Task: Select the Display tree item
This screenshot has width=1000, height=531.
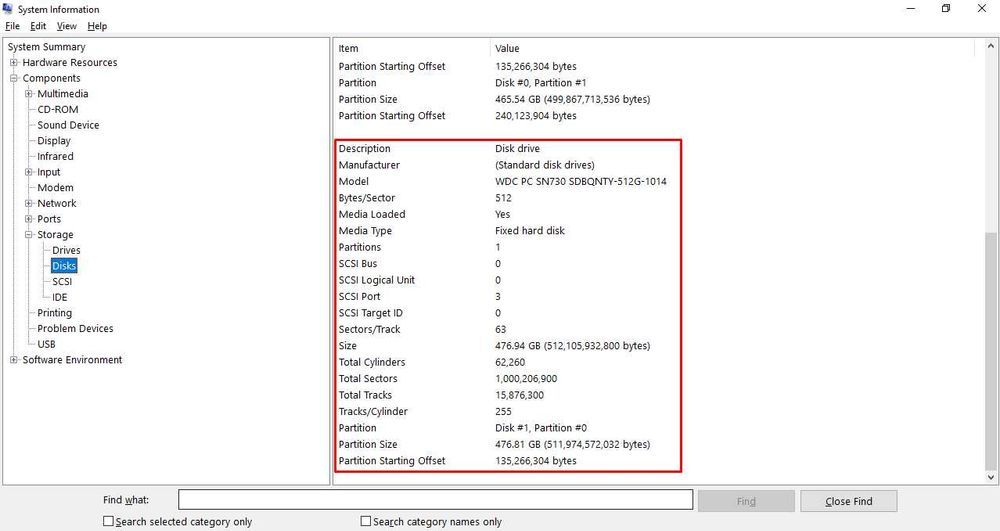Action: [54, 141]
